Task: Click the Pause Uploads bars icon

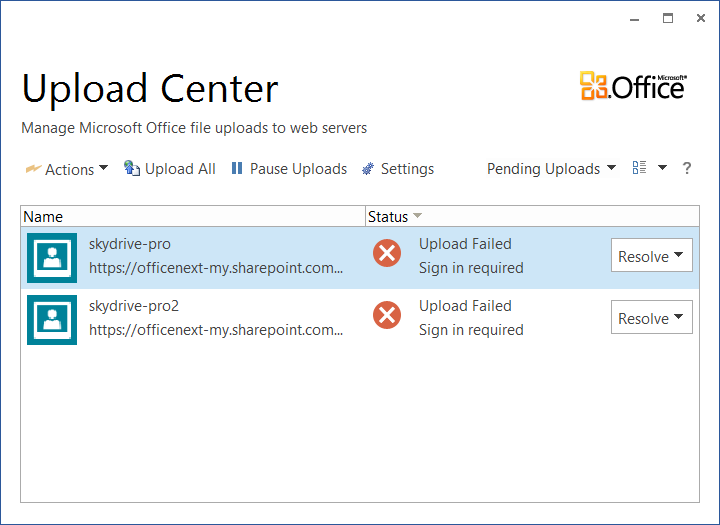Action: 237,168
